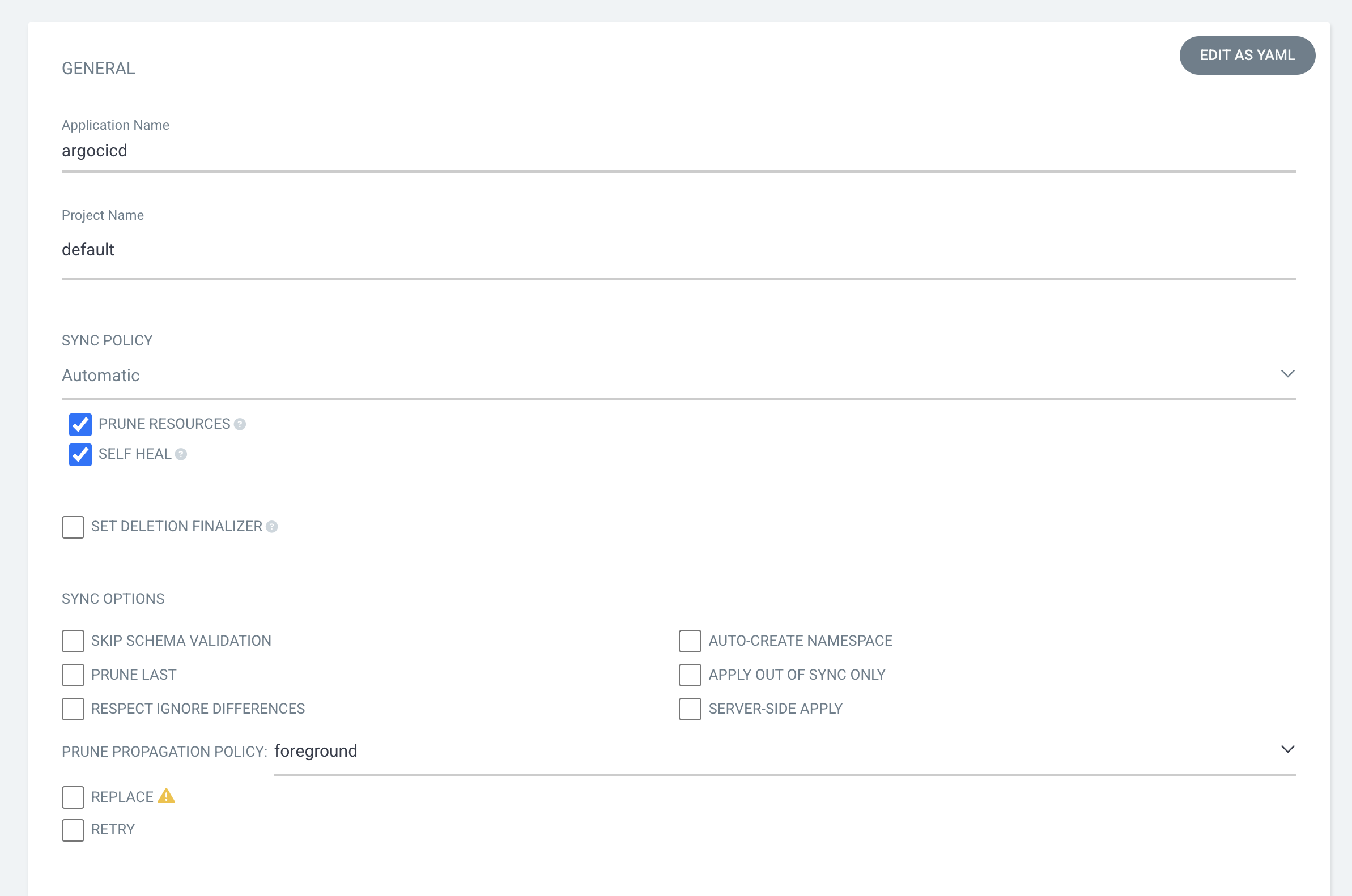Click the warning icon next to Replace
This screenshot has height=896, width=1352.
[167, 796]
